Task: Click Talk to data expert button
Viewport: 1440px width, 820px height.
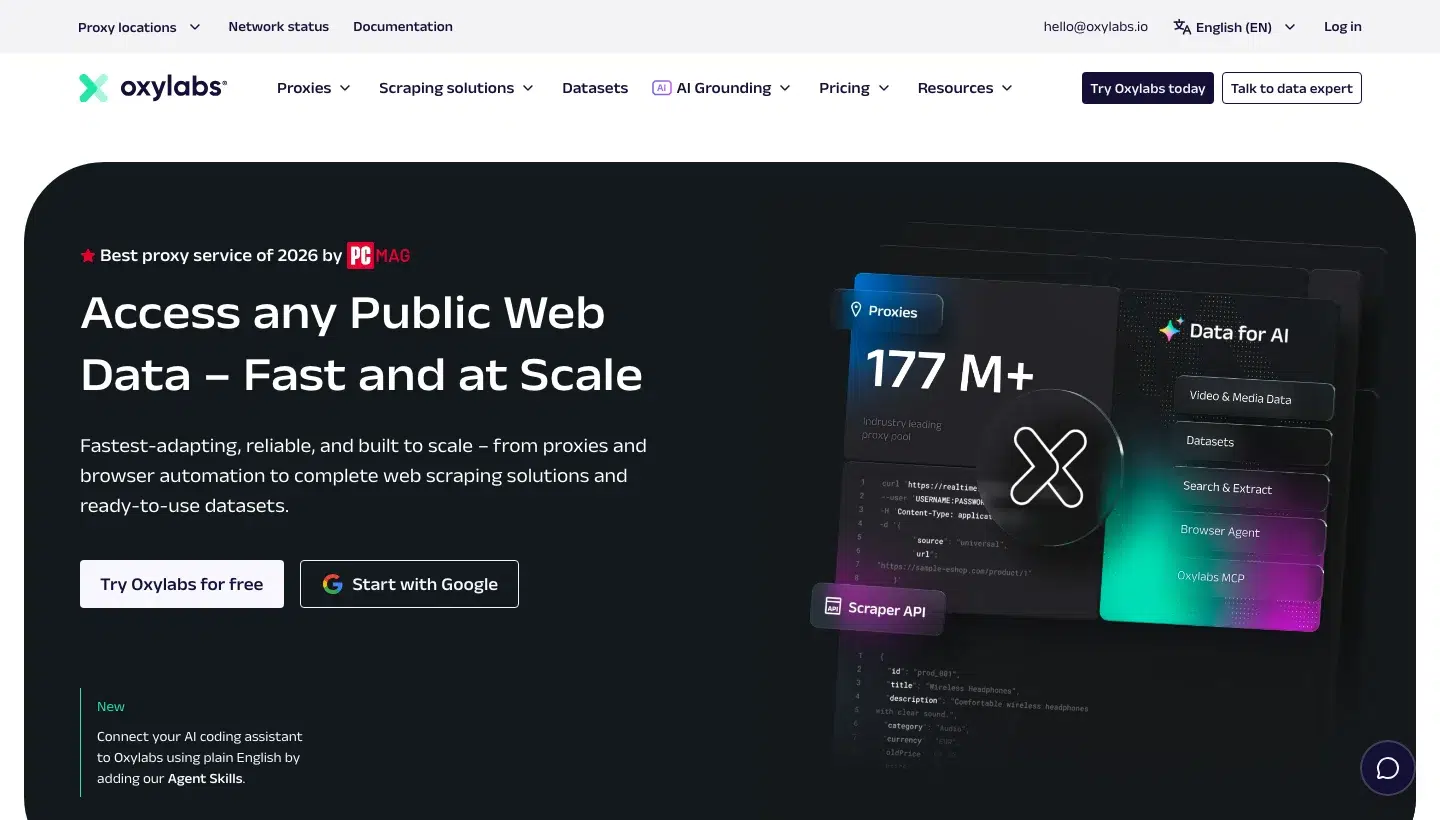Action: point(1292,88)
